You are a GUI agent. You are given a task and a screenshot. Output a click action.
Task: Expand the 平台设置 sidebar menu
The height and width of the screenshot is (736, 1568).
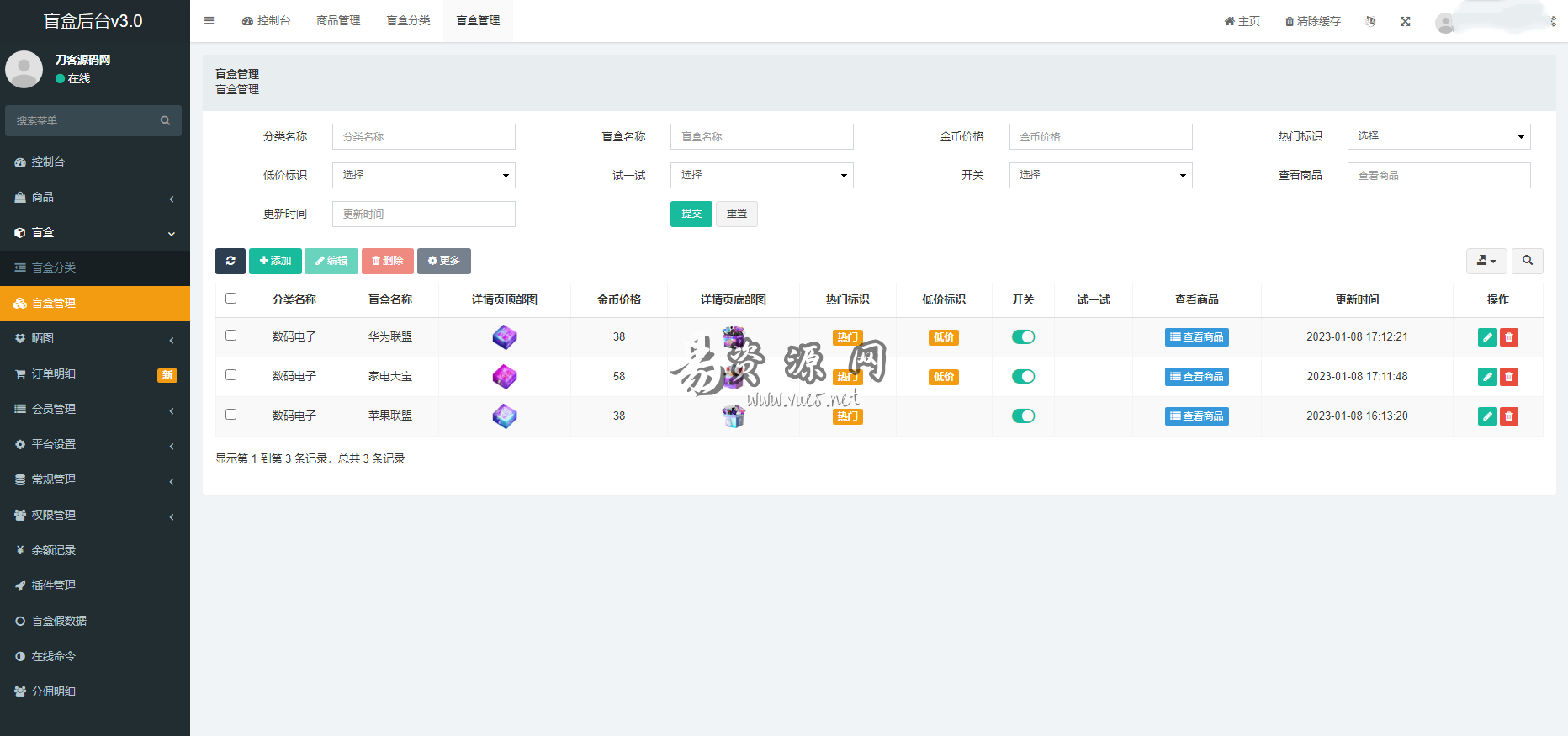coord(95,444)
